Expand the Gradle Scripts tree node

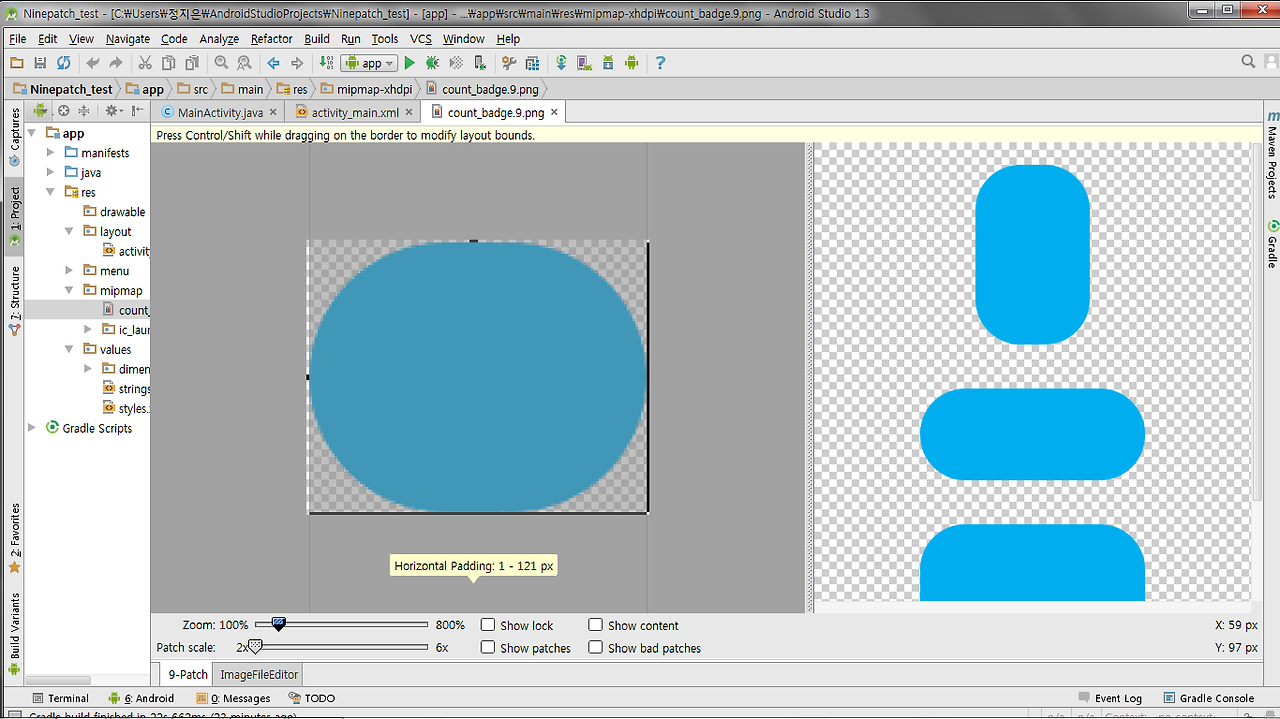(x=33, y=428)
